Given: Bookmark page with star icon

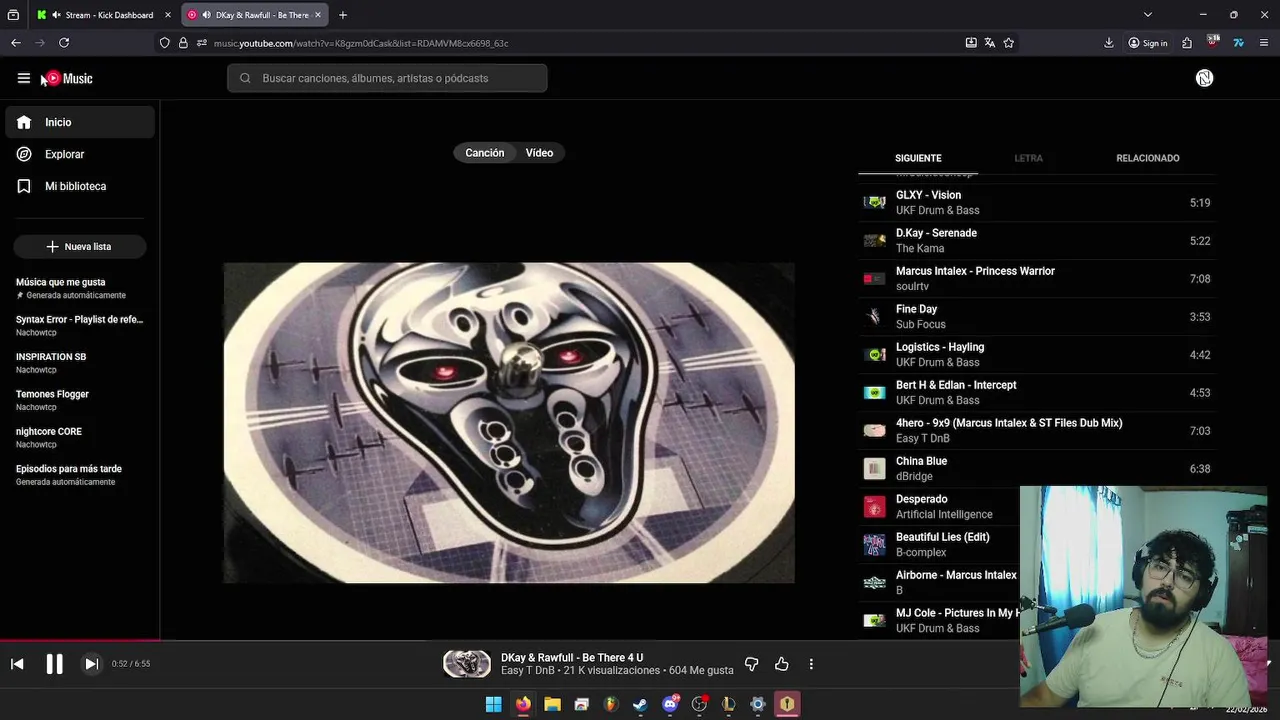Looking at the screenshot, I should pyautogui.click(x=1009, y=43).
